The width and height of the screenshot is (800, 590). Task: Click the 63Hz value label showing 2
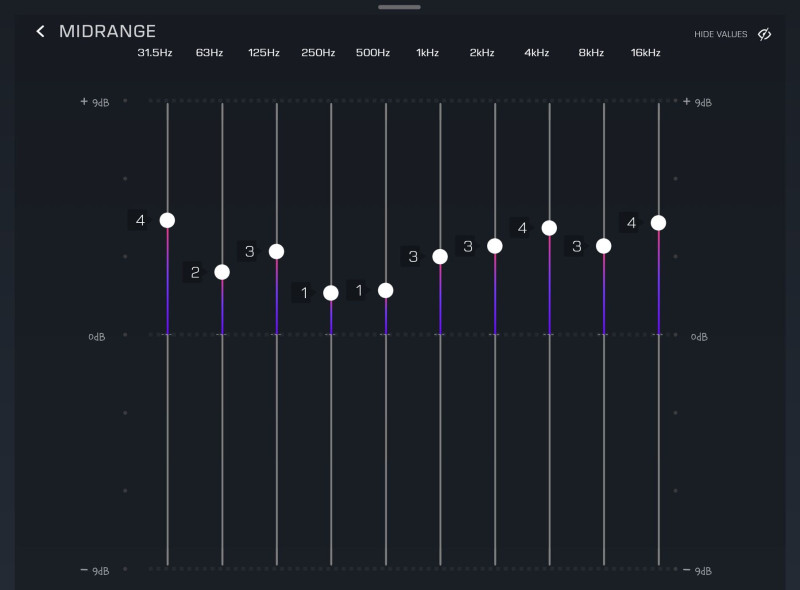(x=195, y=272)
